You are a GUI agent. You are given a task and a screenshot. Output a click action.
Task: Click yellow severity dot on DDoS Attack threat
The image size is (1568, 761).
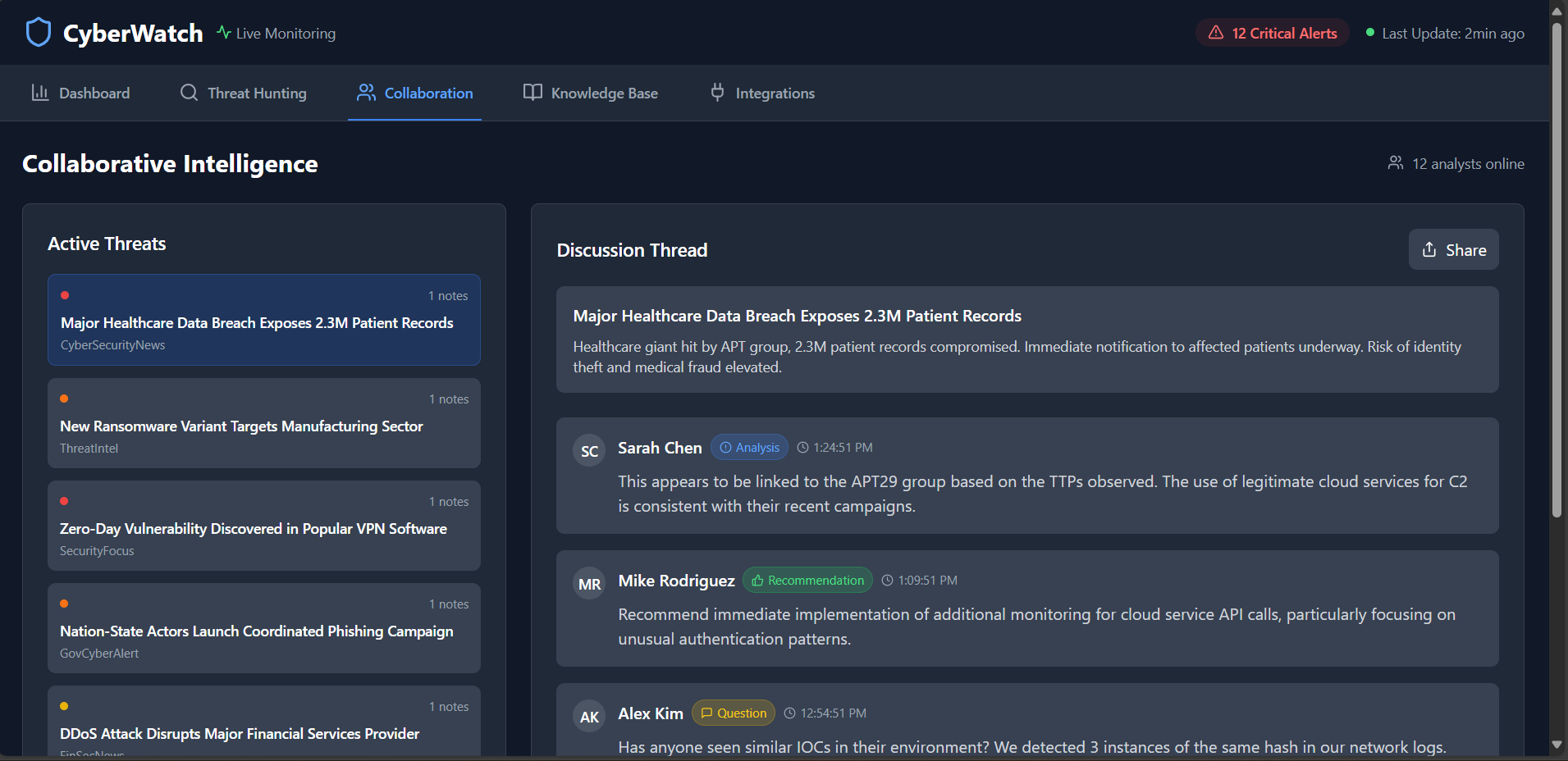[x=64, y=706]
